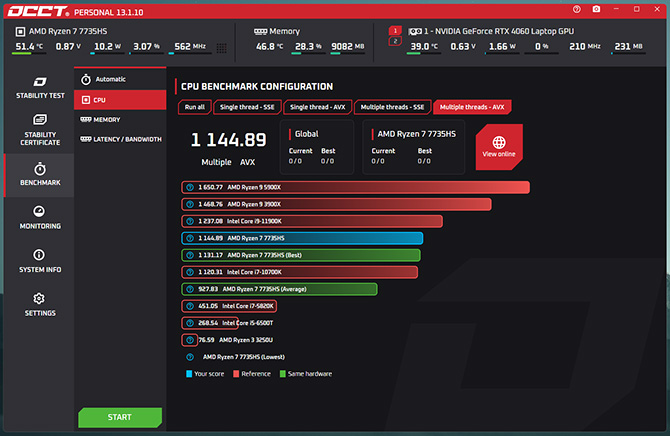Click the AMD Ryzen 7 7735HS ranking card
The width and height of the screenshot is (670, 436).
(414, 147)
